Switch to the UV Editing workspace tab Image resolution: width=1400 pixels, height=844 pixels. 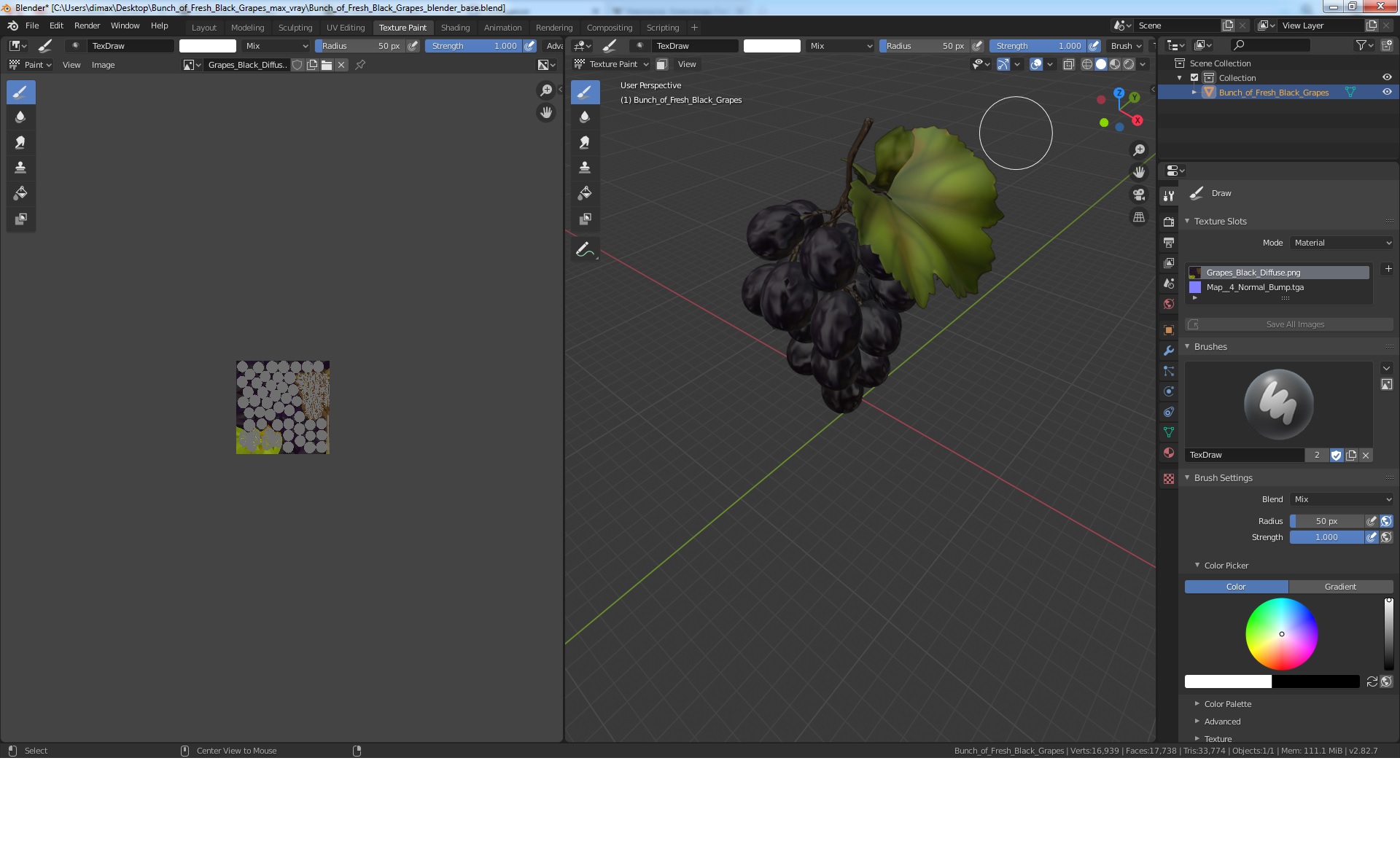[x=346, y=28]
